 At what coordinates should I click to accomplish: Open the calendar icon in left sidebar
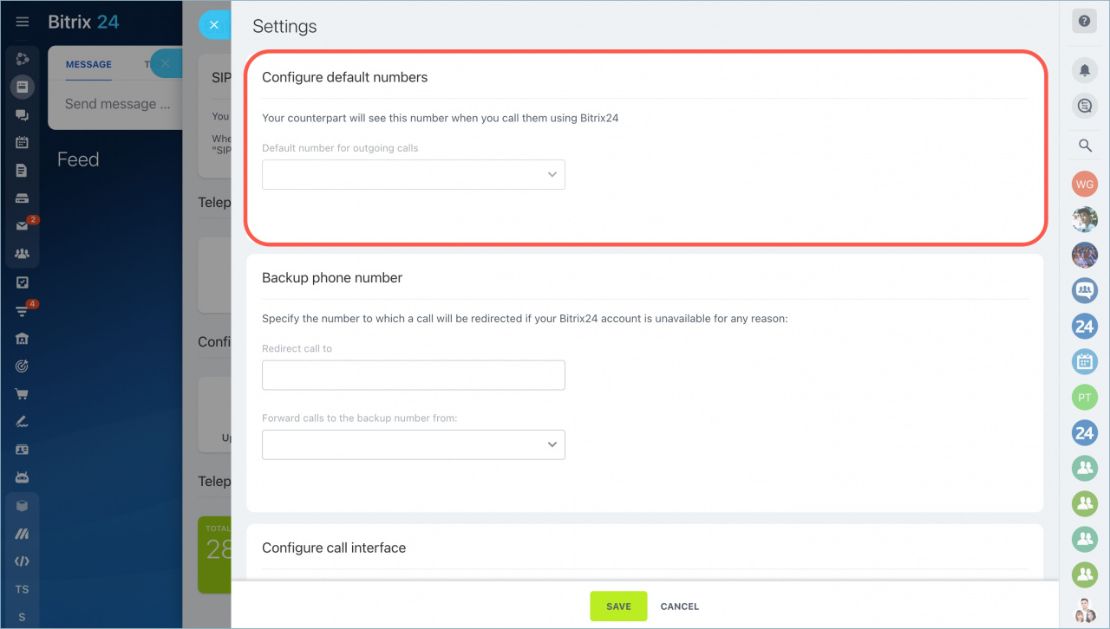tap(22, 142)
